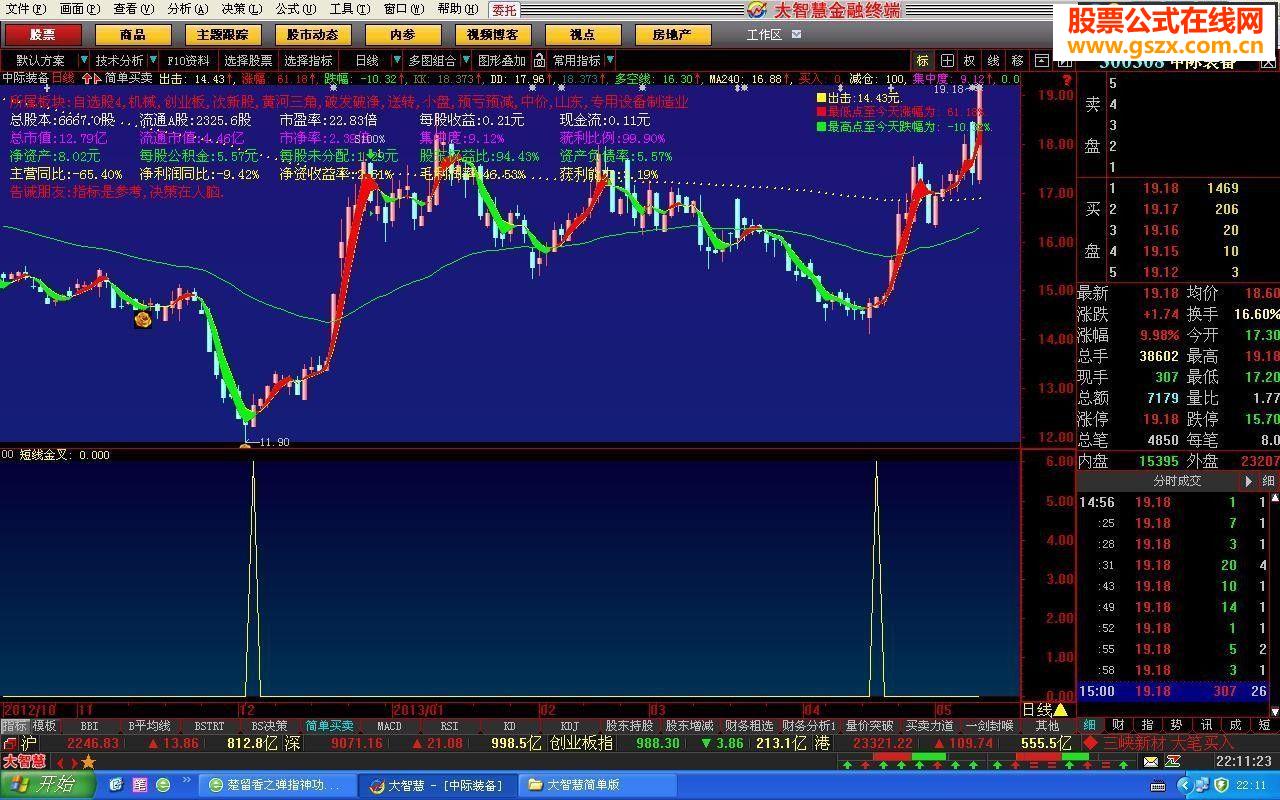This screenshot has width=1280, height=800.
Task: Click the 视频博客 button
Action: [492, 34]
